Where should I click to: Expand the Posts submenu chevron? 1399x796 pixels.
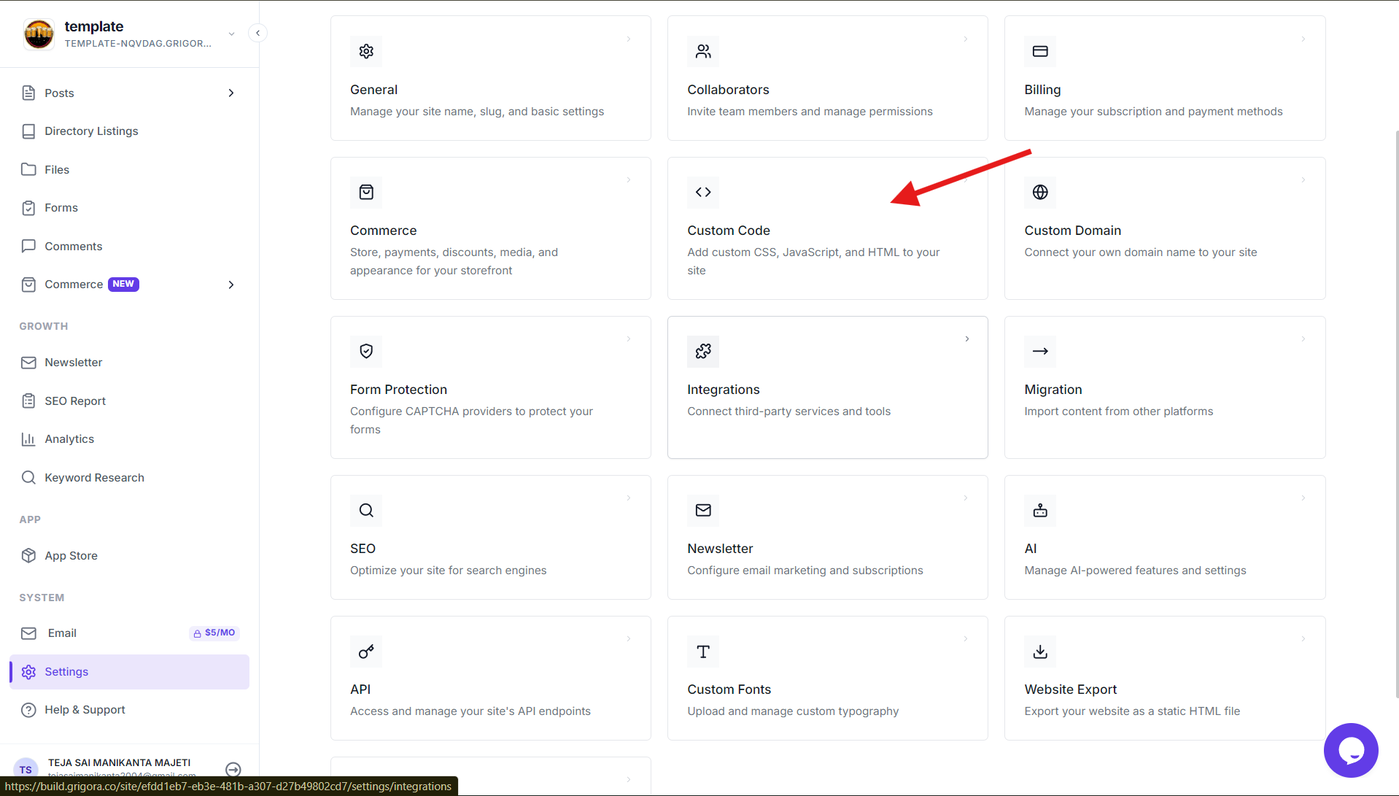coord(231,93)
